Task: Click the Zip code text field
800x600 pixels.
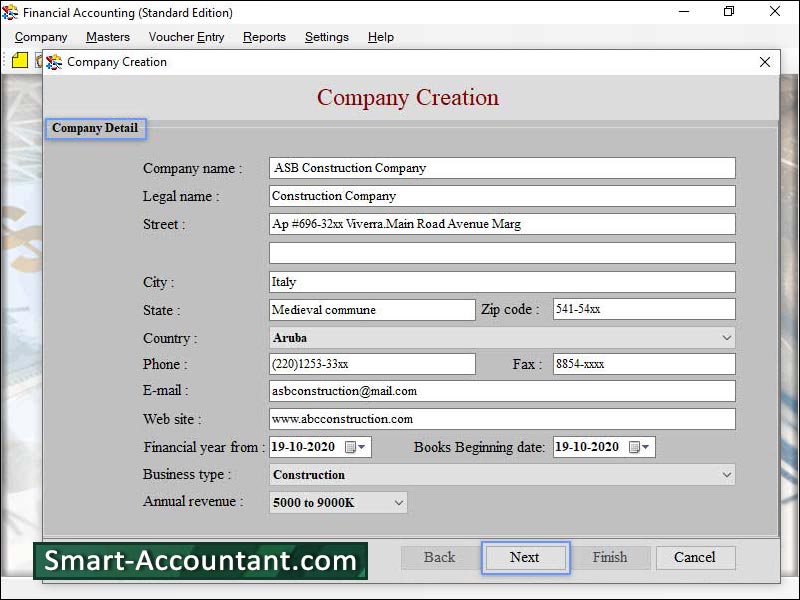Action: pyautogui.click(x=644, y=310)
